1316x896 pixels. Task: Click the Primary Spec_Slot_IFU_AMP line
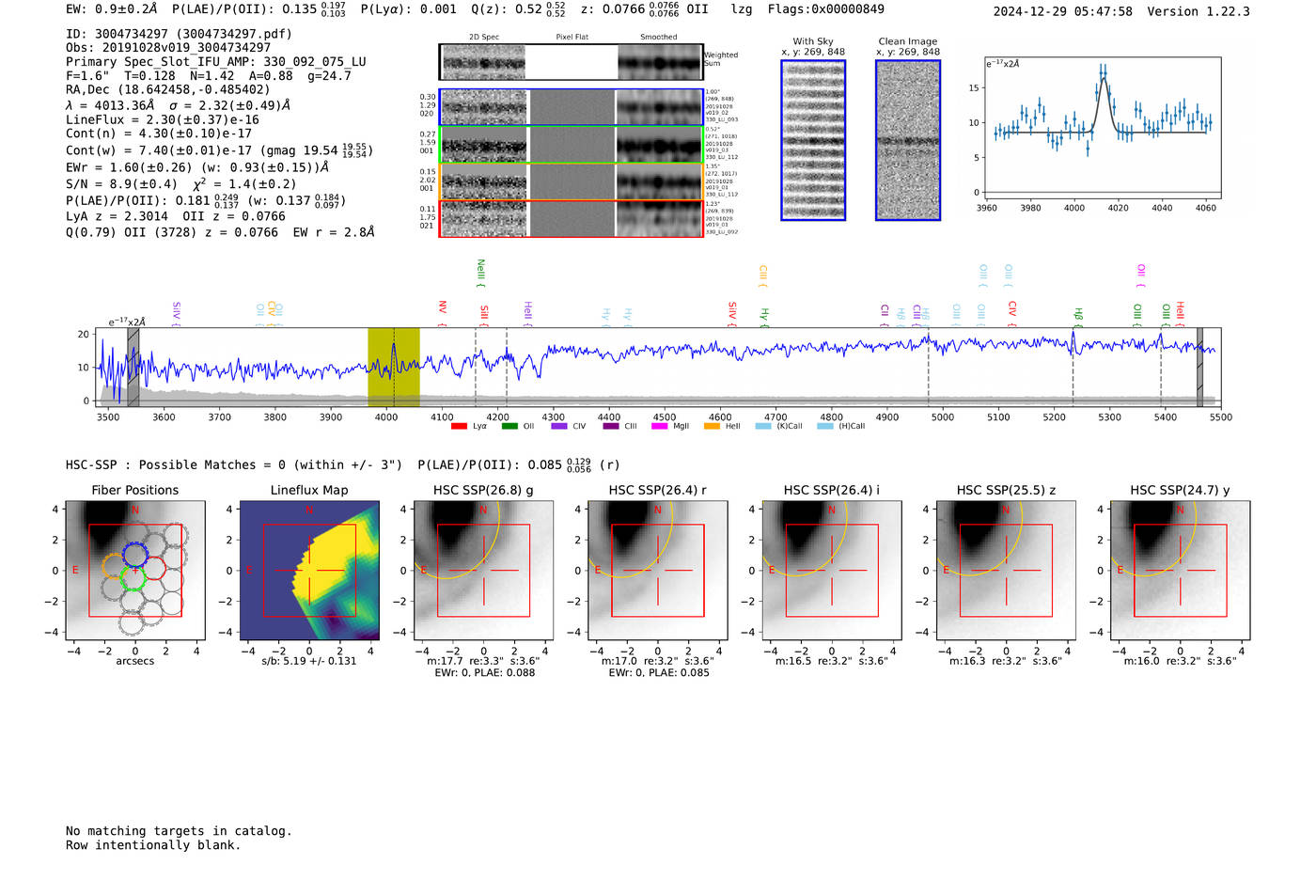click(x=216, y=61)
